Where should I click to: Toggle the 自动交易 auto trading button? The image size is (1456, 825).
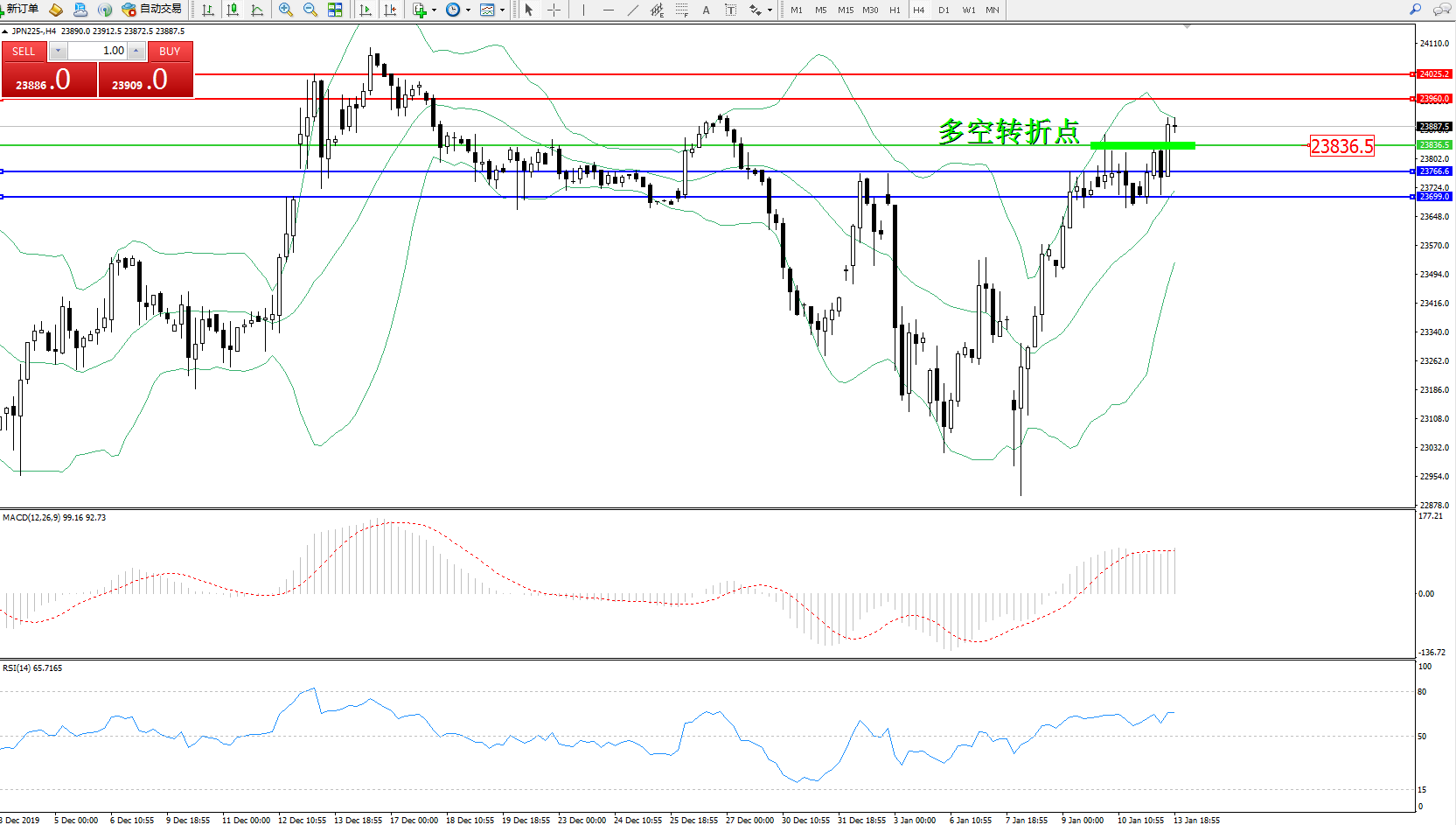pyautogui.click(x=152, y=9)
